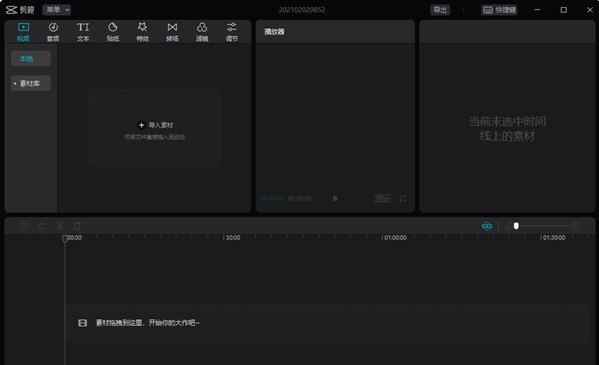Click the play button in the player

[x=335, y=198]
